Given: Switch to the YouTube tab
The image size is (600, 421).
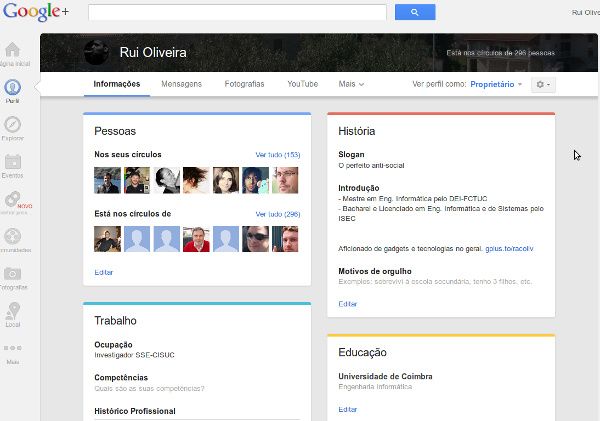Looking at the screenshot, I should tap(302, 84).
